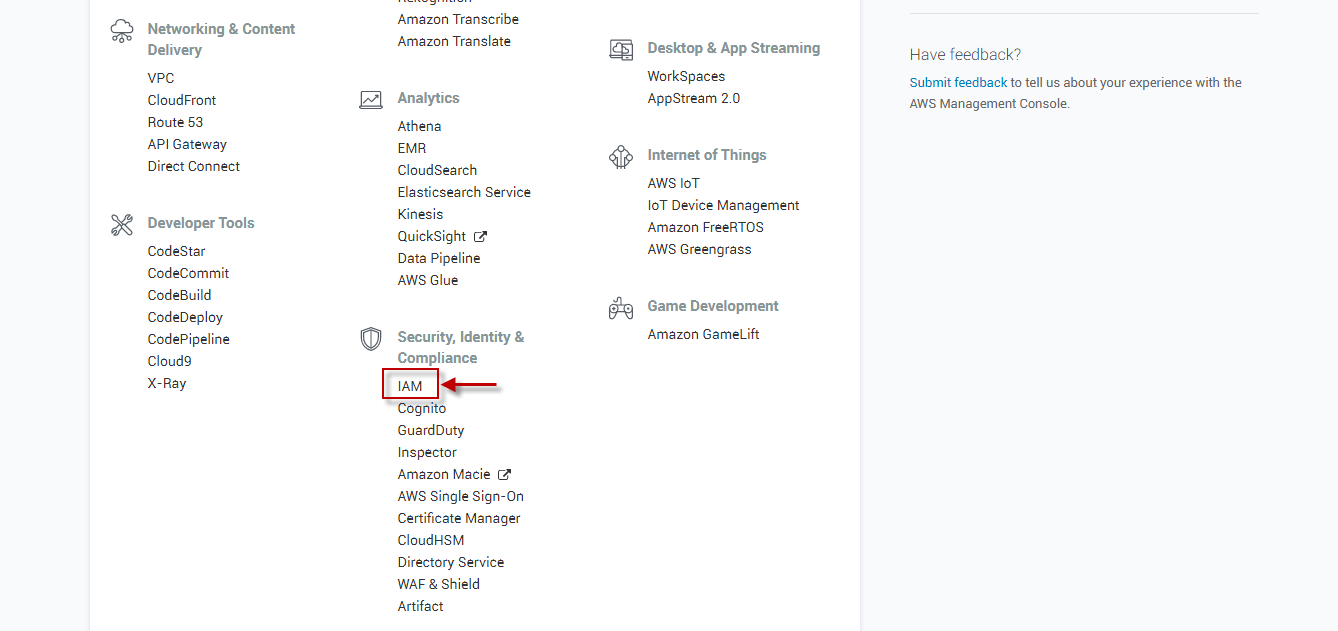Viewport: 1338px width, 631px height.
Task: Click the Submit feedback link
Action: point(959,83)
